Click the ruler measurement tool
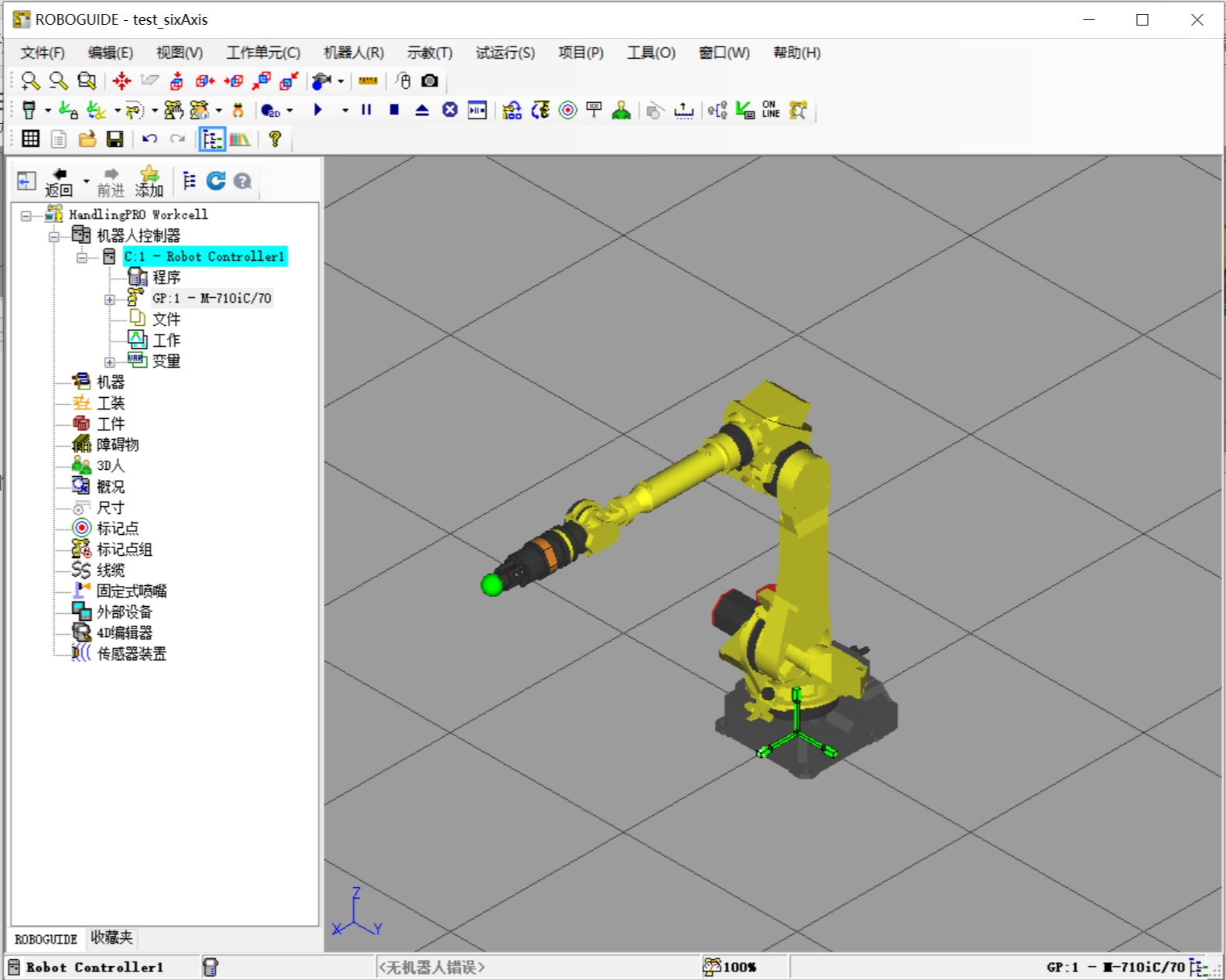This screenshot has height=980, width=1226. [368, 81]
